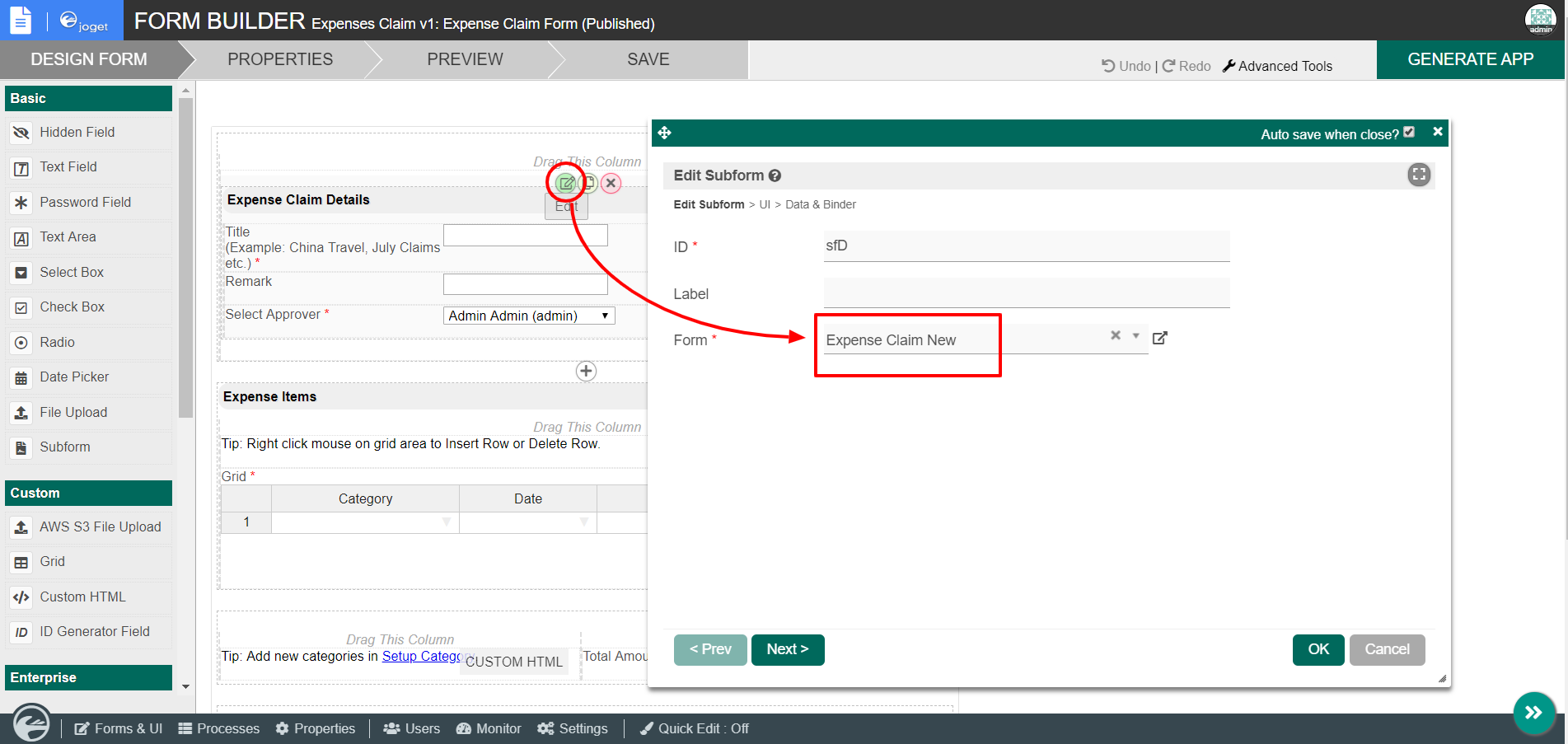Screen dimensions: 1568x744
Task: Maximize the property editor with fullscreen icon
Action: [1419, 175]
